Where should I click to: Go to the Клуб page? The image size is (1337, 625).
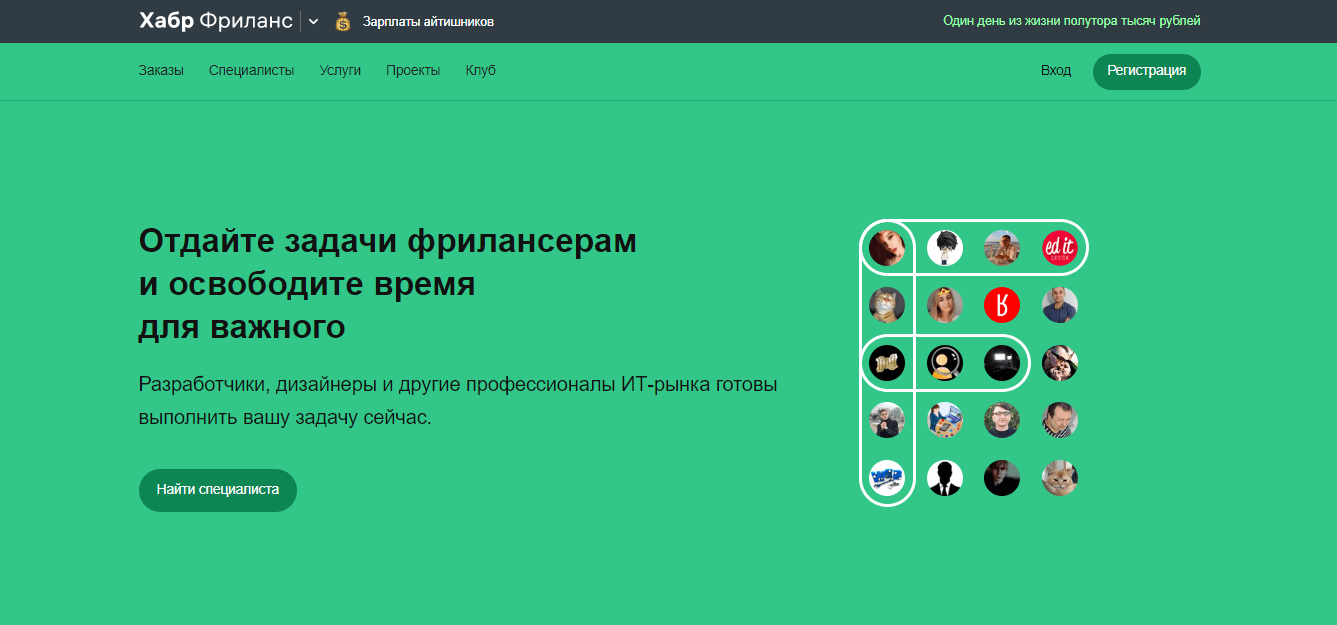click(481, 70)
